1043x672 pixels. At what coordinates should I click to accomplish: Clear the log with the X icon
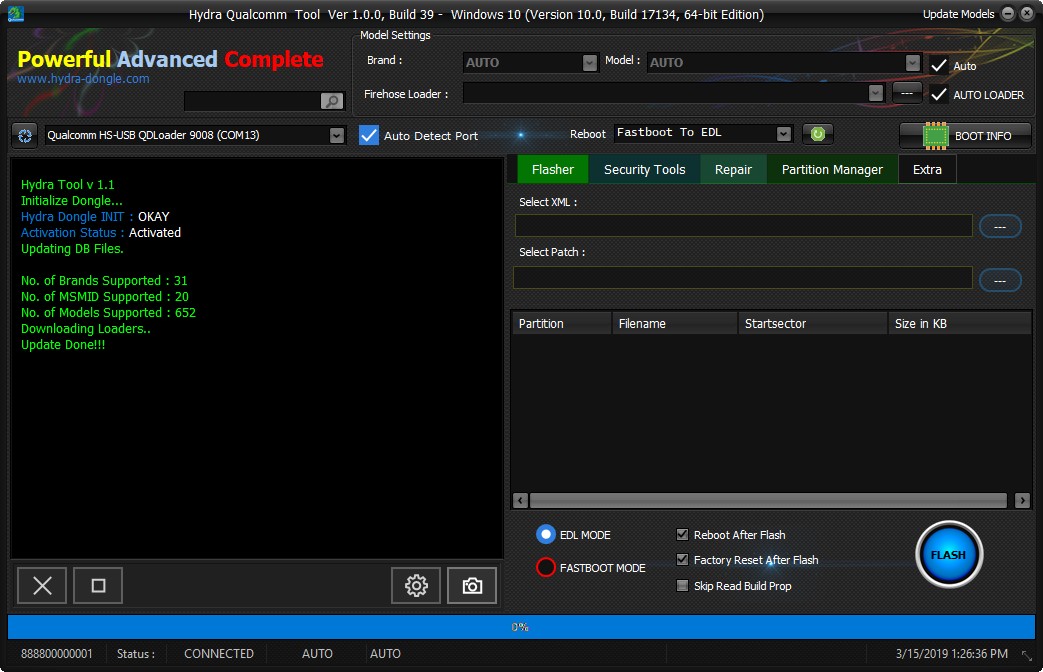tap(42, 585)
